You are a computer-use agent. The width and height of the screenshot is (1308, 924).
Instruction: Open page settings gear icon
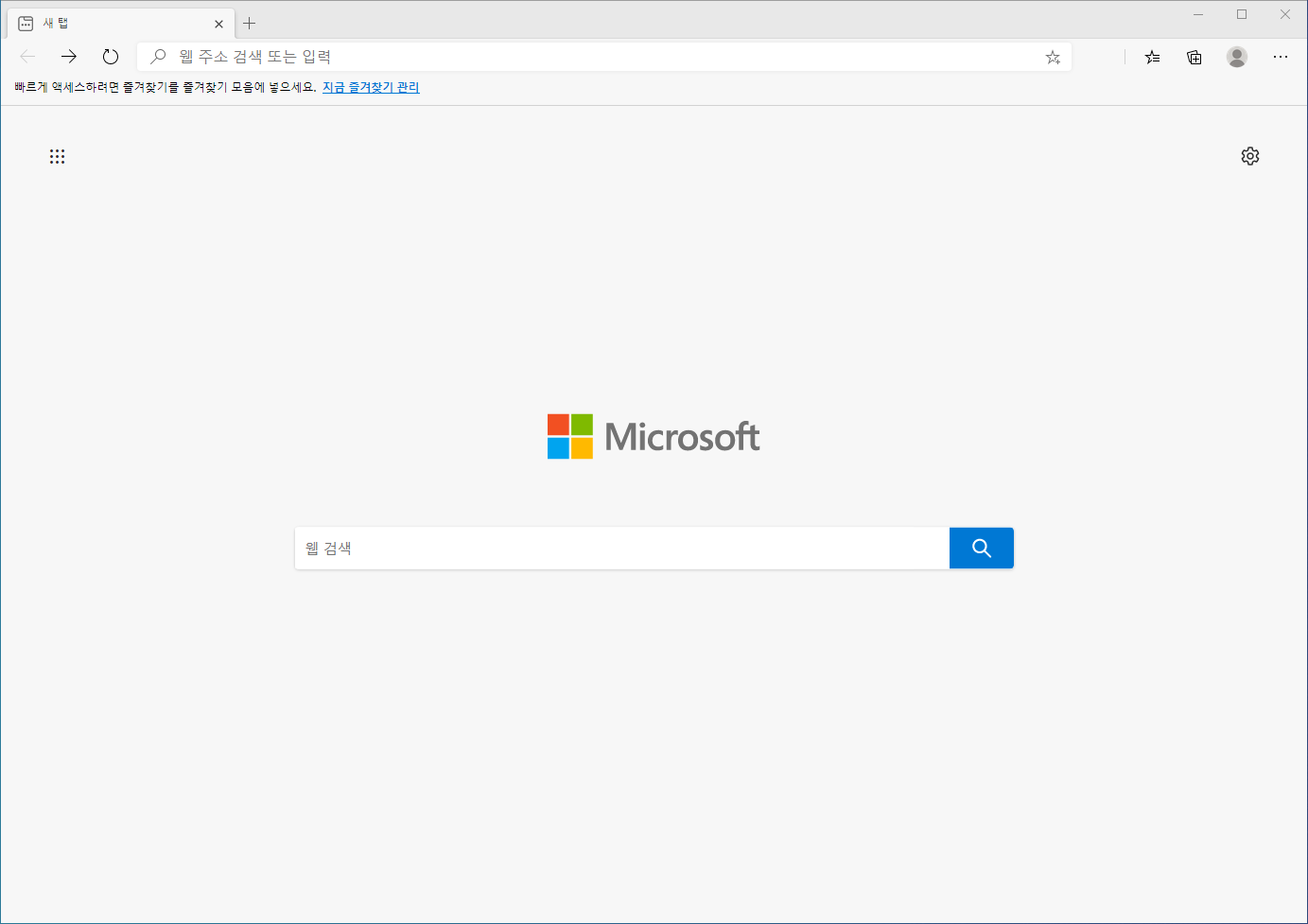click(x=1250, y=156)
